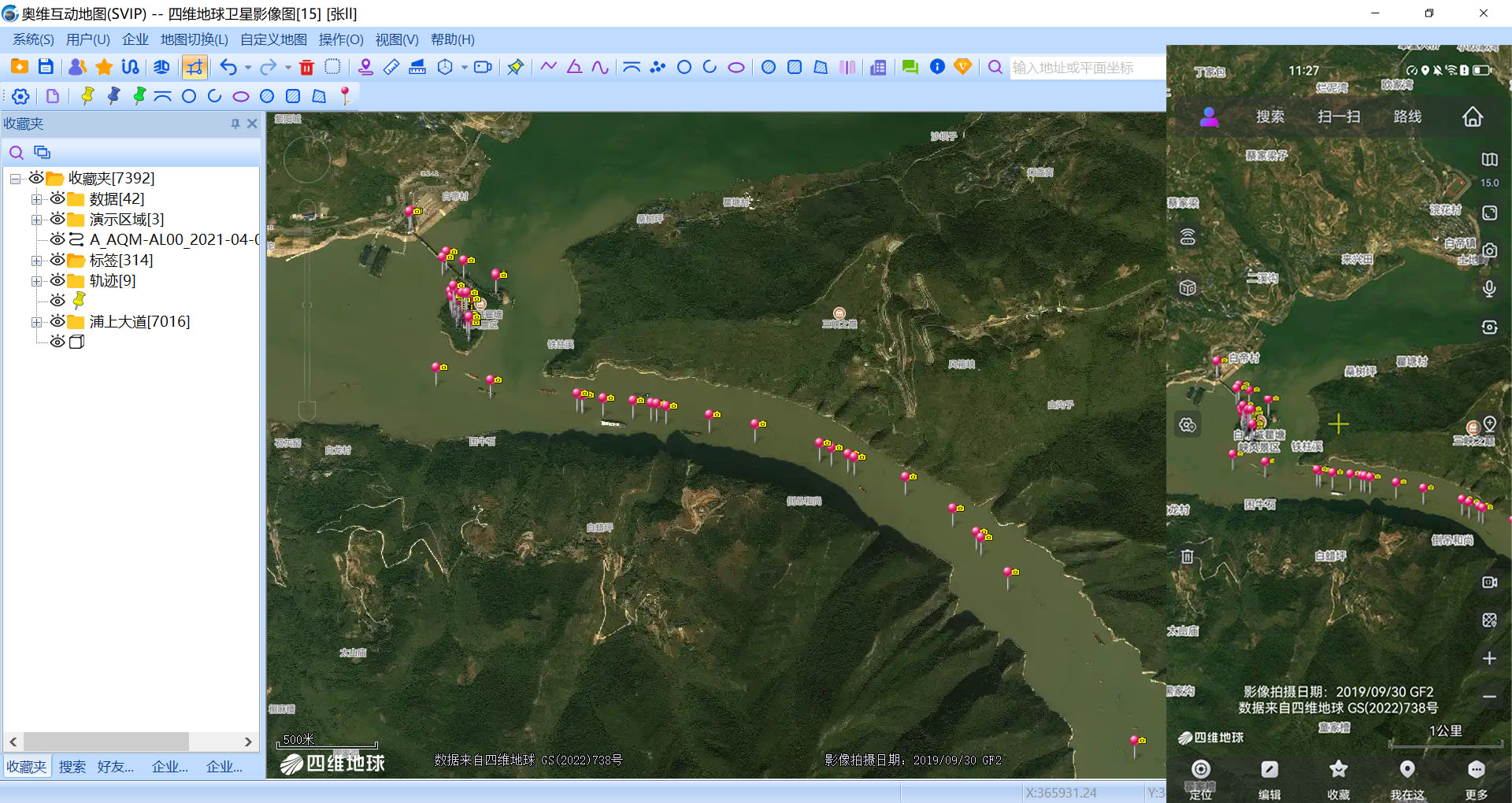This screenshot has width=1512, height=803.
Task: Select the yellow placemark pin tool
Action: pyautogui.click(x=87, y=95)
